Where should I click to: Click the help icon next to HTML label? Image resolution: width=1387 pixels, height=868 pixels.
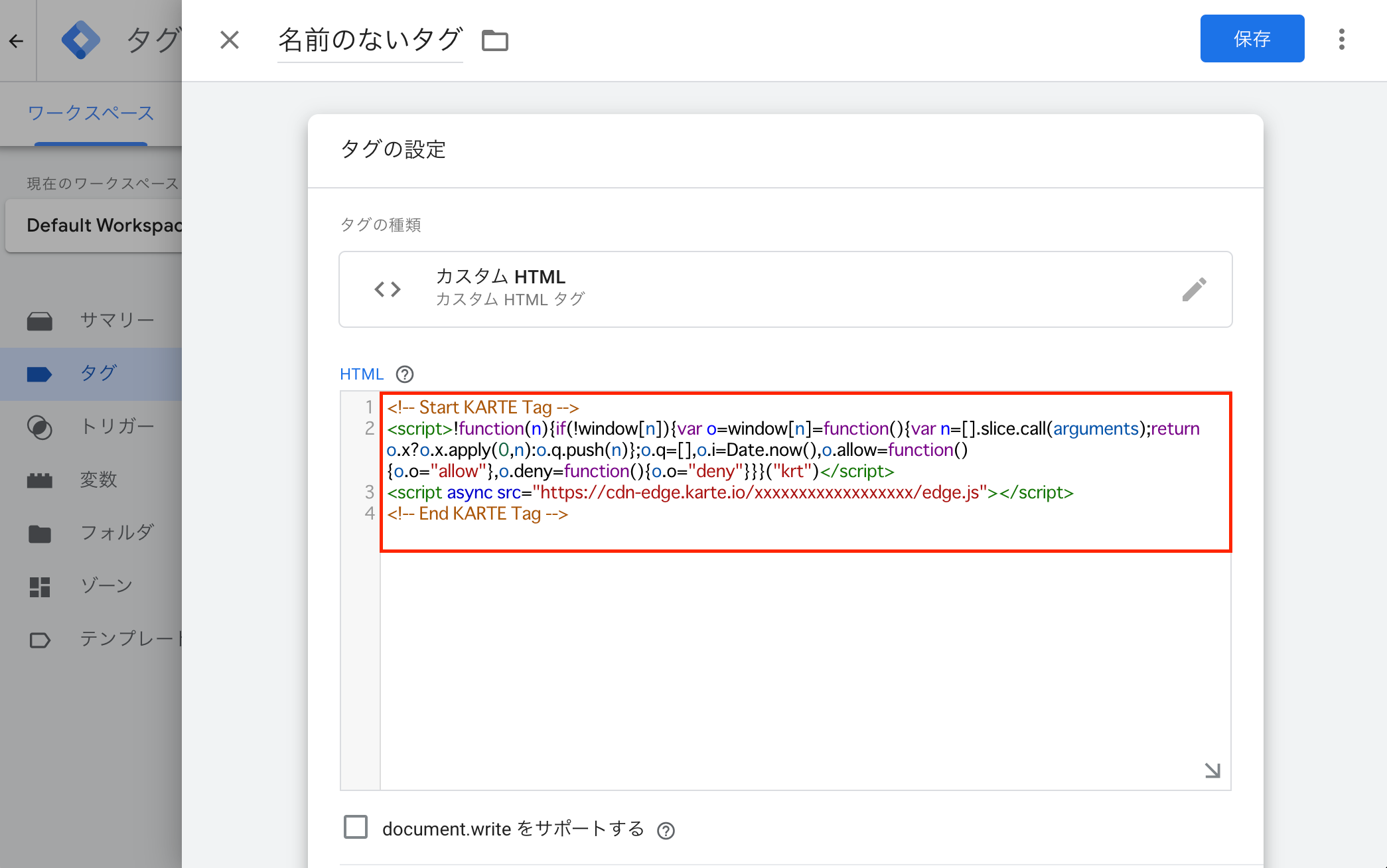click(405, 374)
